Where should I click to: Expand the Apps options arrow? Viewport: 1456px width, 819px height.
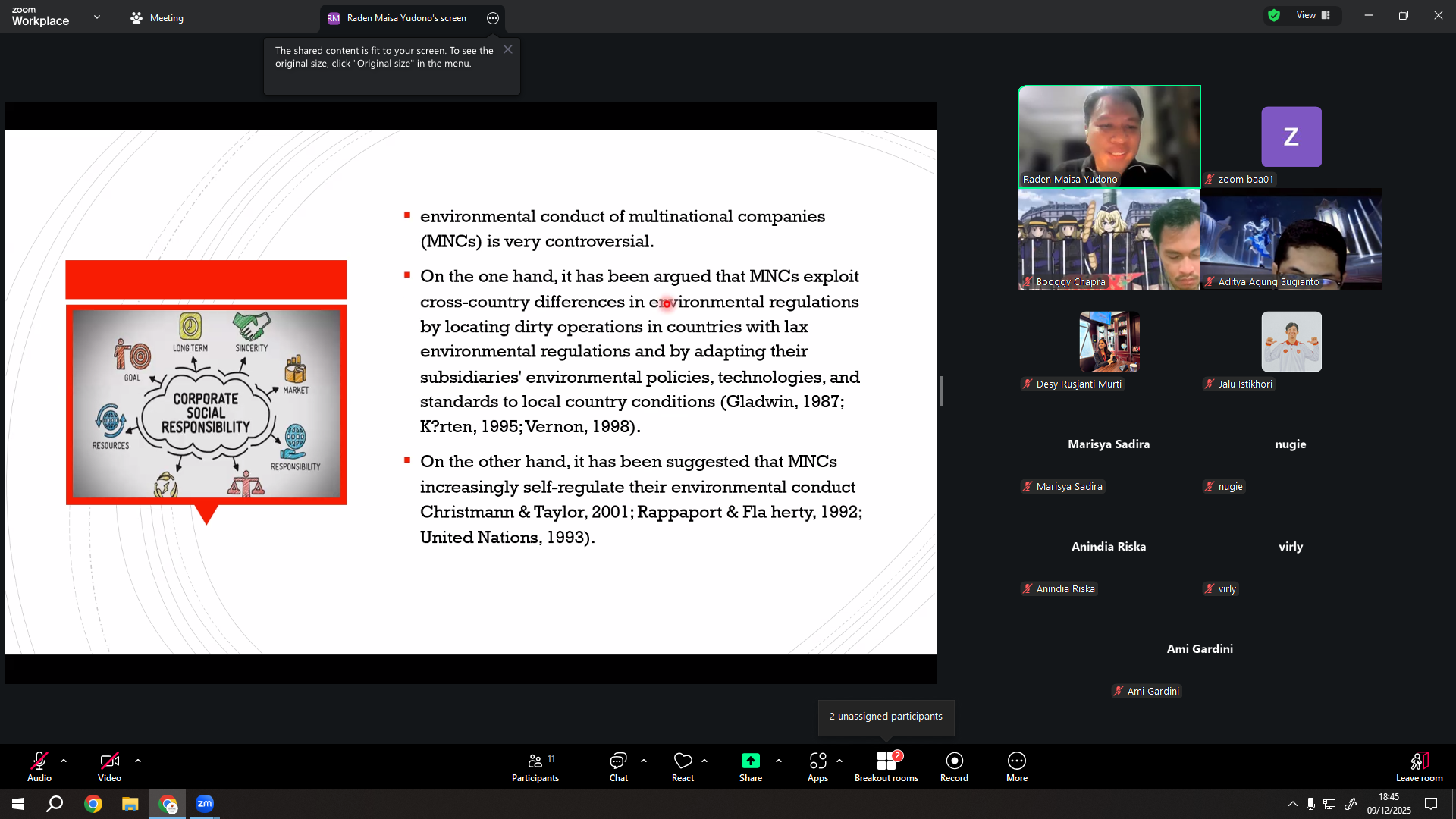(839, 761)
